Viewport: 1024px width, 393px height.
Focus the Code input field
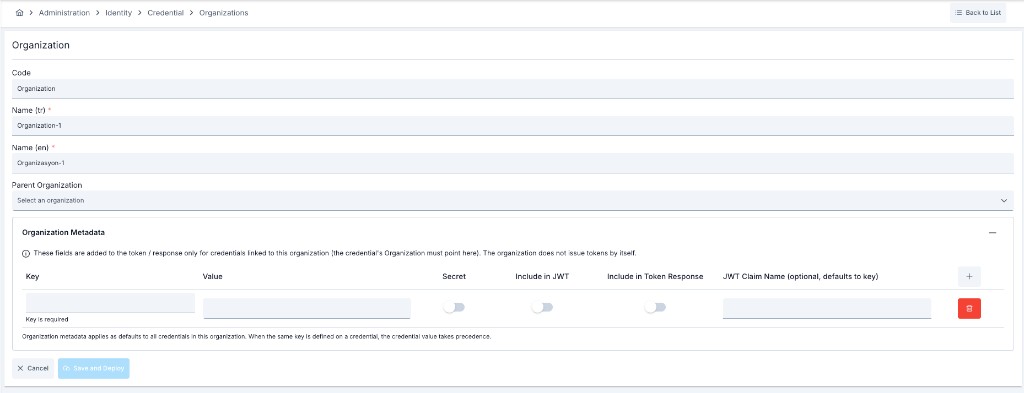pyautogui.click(x=512, y=89)
